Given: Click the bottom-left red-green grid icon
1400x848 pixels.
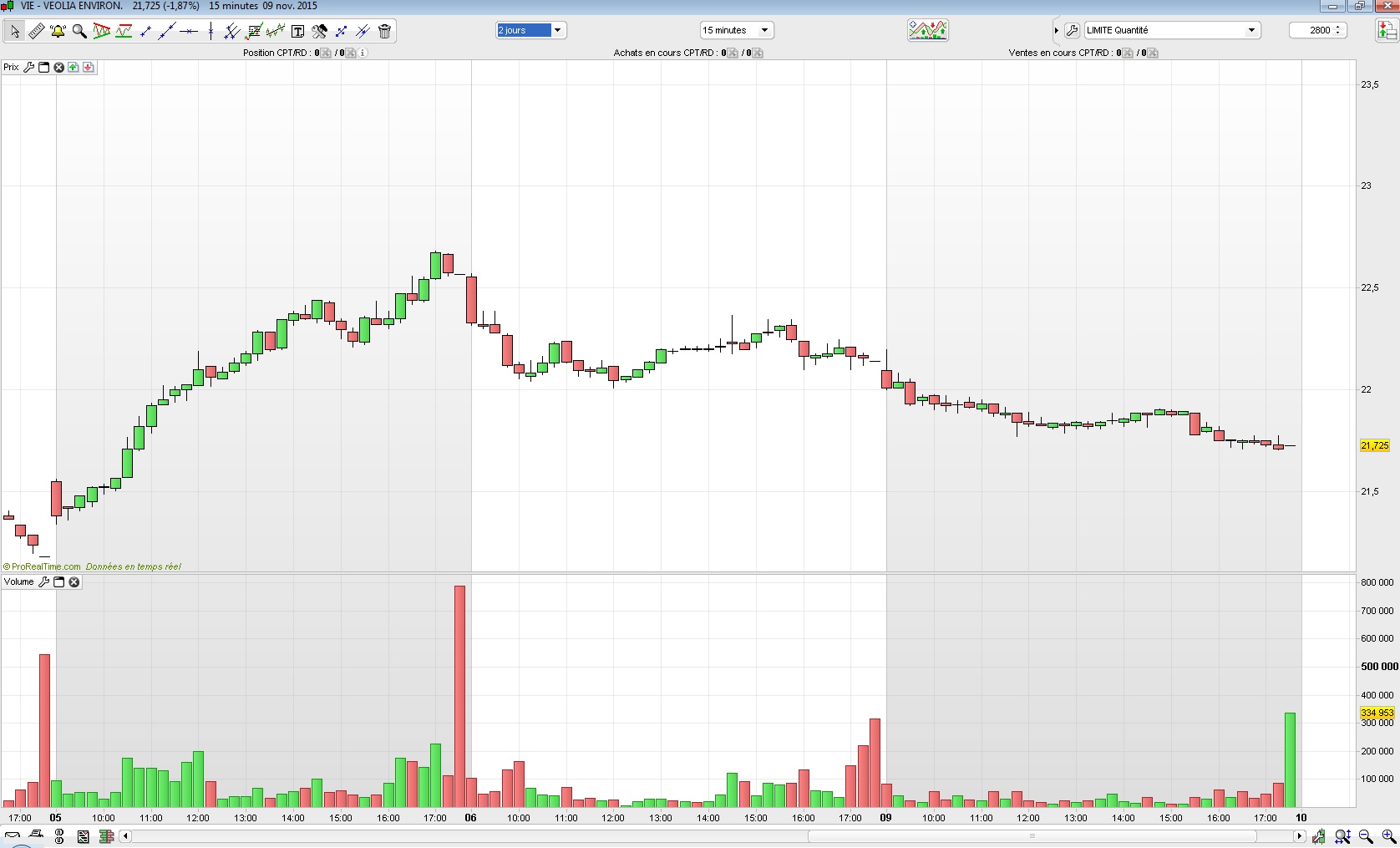Looking at the screenshot, I should (x=106, y=836).
